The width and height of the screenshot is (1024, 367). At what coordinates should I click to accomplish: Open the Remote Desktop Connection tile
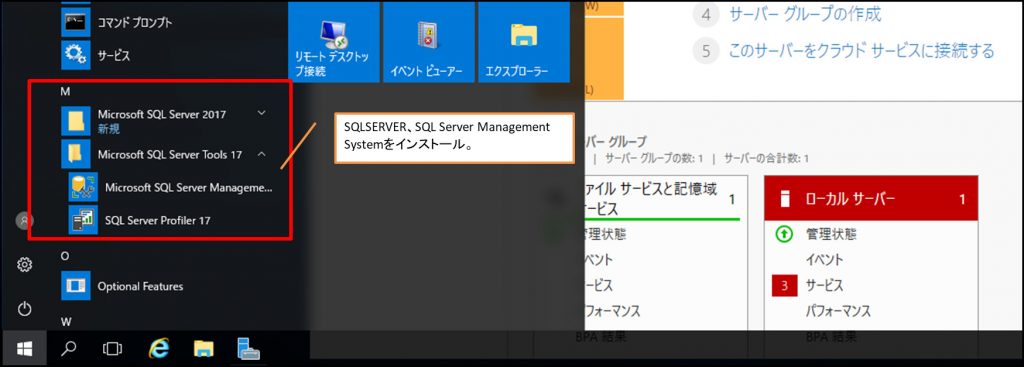(x=333, y=42)
